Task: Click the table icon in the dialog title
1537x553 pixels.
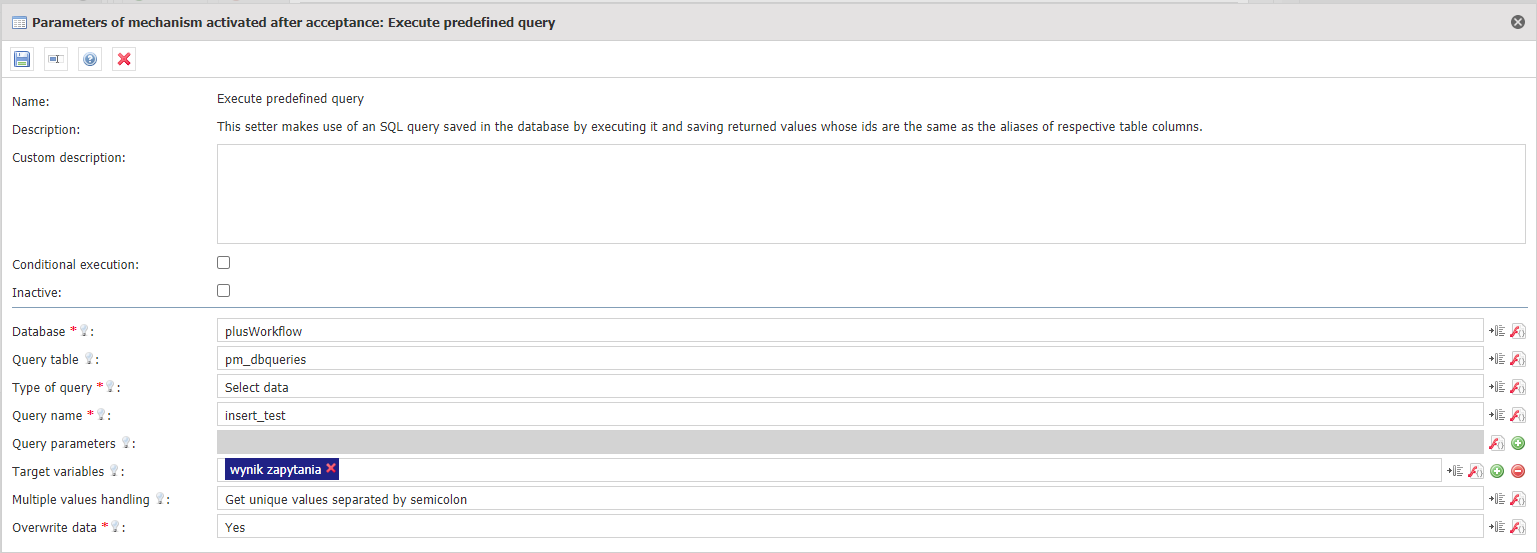Action: coord(19,22)
